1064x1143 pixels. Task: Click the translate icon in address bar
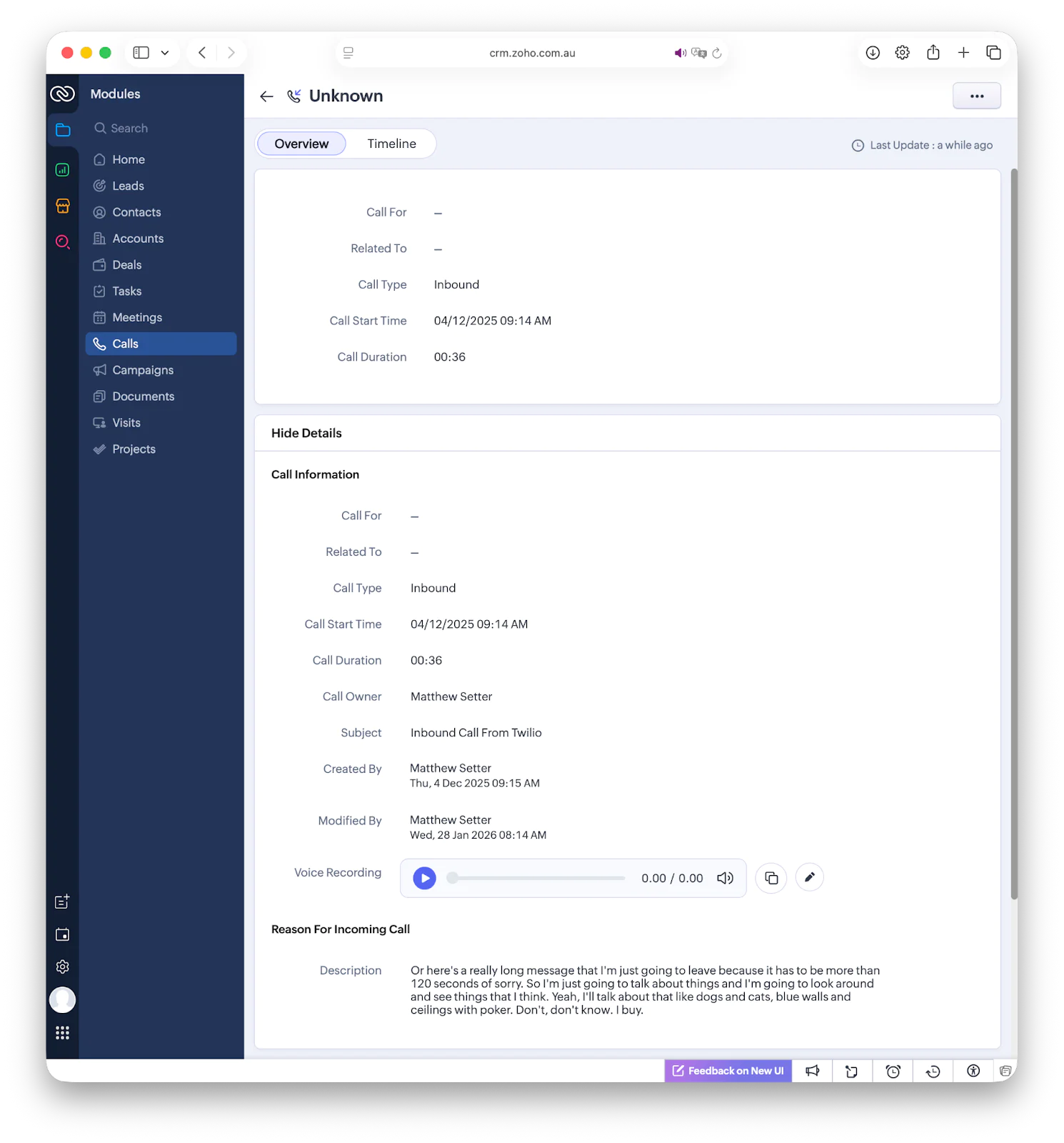click(699, 53)
